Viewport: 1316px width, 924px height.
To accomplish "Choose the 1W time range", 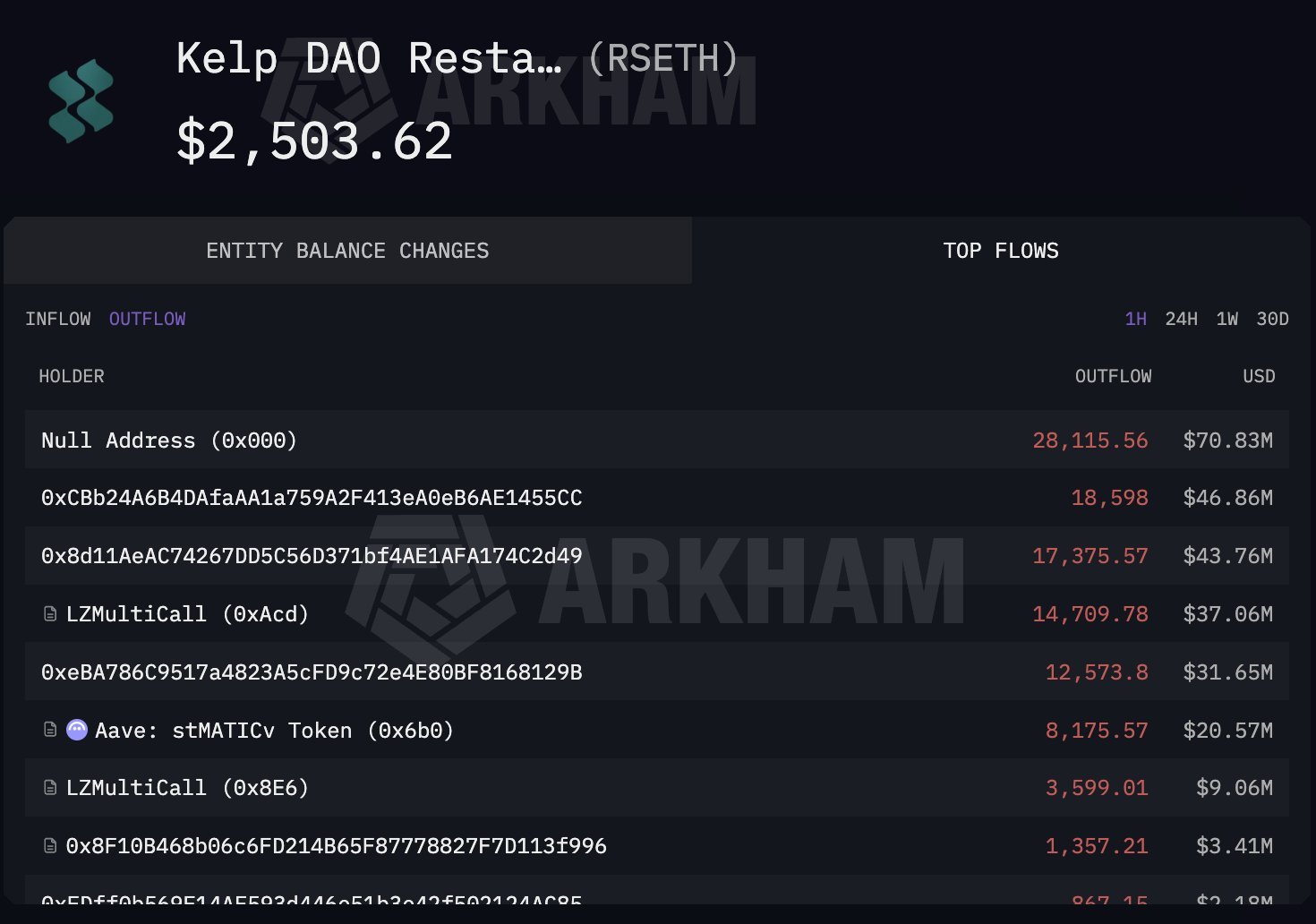I will (x=1226, y=319).
